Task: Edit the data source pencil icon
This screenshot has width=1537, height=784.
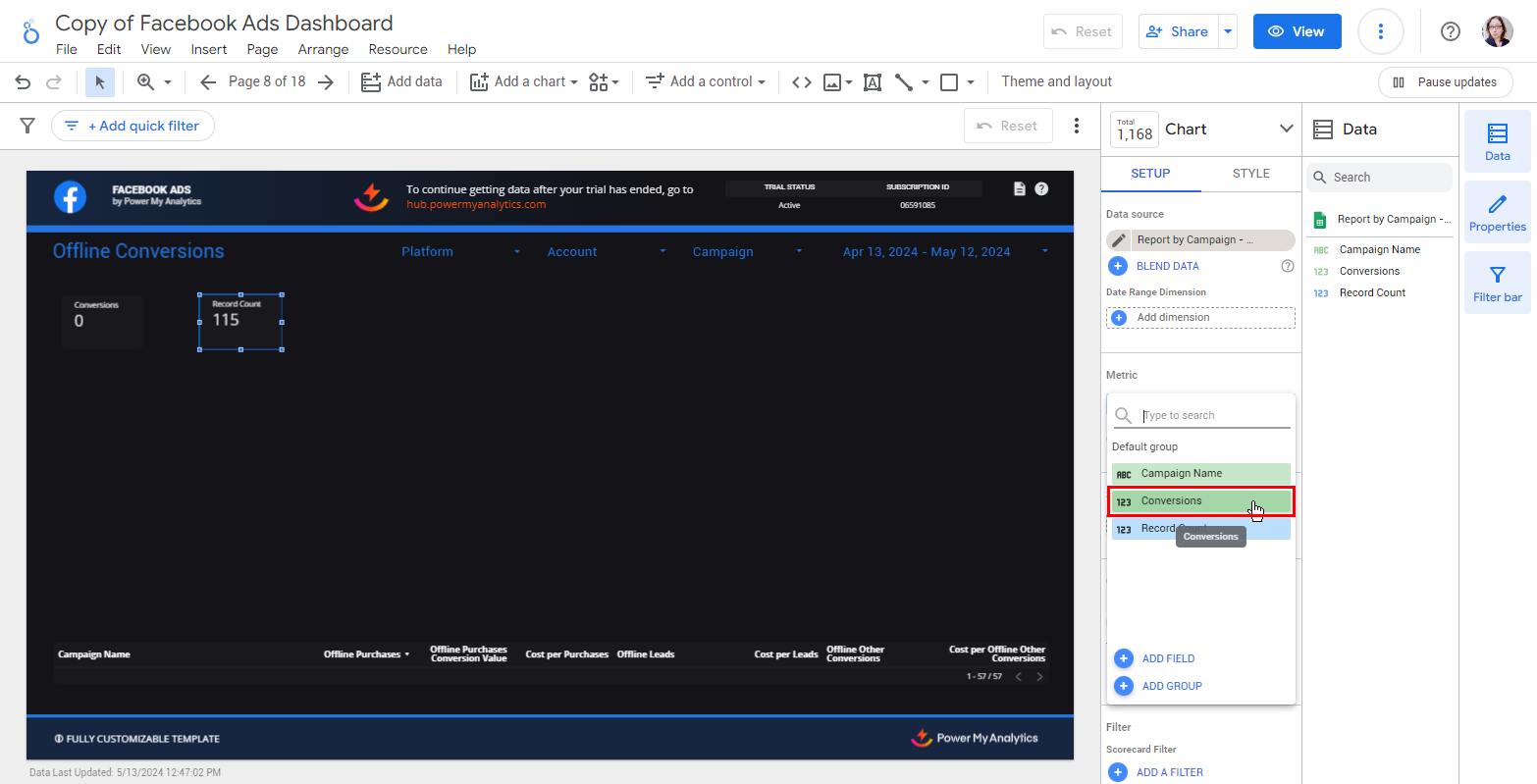Action: pos(1119,240)
